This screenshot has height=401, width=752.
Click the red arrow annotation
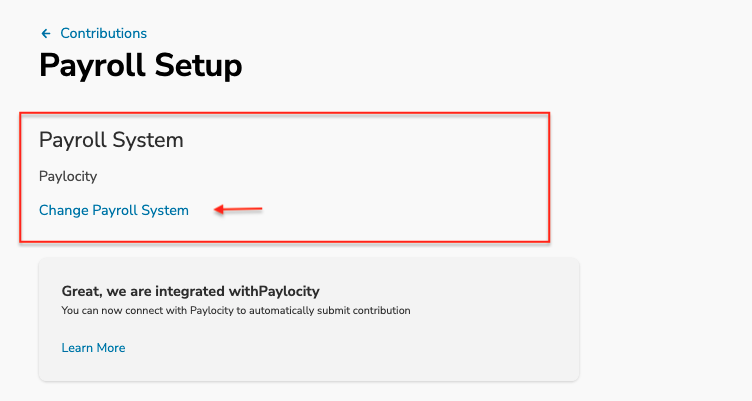(x=238, y=209)
